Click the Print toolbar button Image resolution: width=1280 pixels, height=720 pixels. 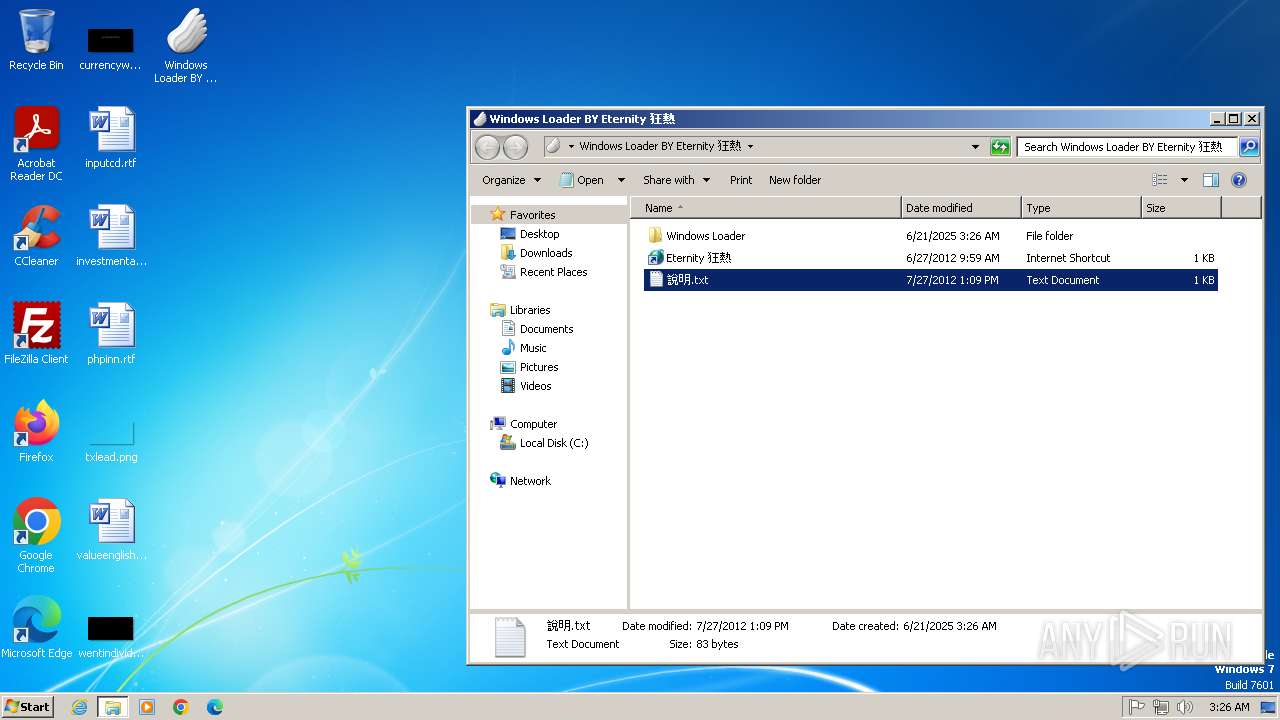pos(741,180)
